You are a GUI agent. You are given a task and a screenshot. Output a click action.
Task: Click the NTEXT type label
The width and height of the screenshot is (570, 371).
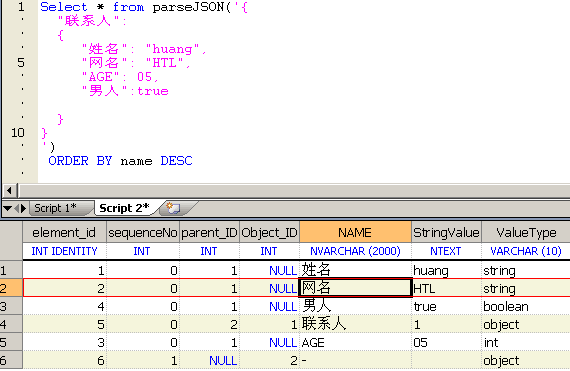[446, 251]
